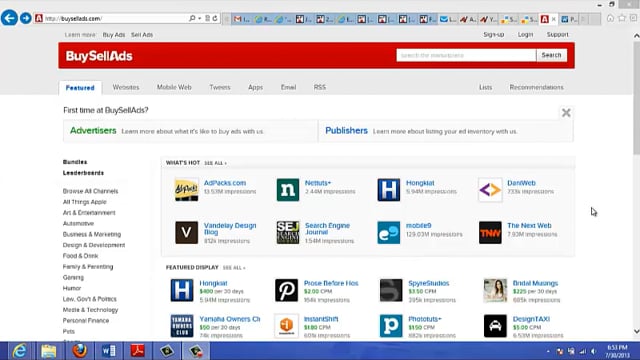Open the Leaderboards sidebar link
Viewport: 640px width, 360px height.
(x=83, y=173)
